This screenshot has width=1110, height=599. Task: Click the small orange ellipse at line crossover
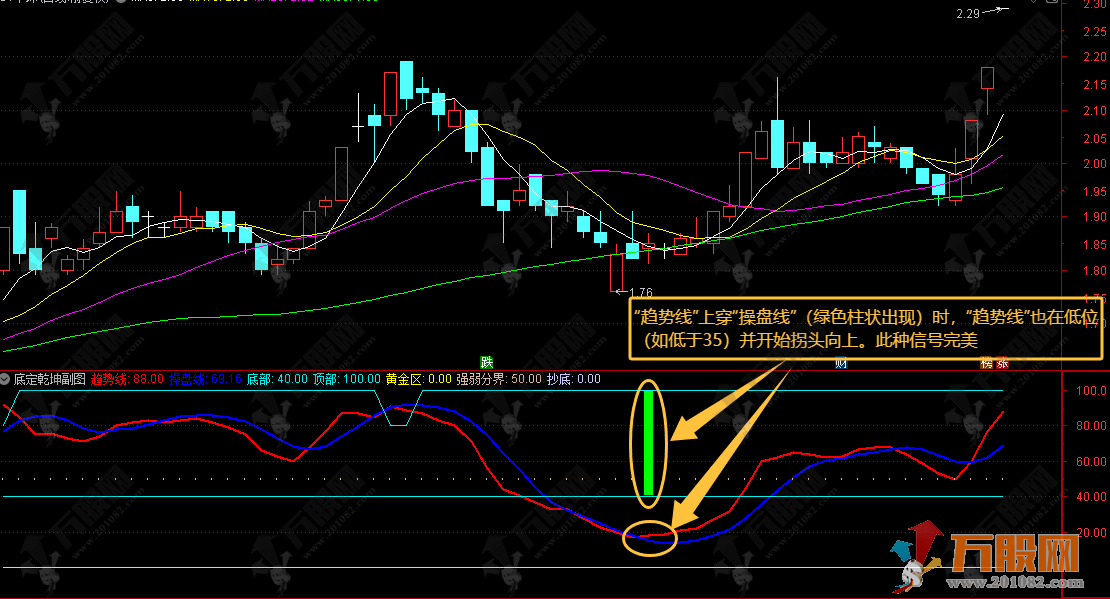pyautogui.click(x=650, y=538)
